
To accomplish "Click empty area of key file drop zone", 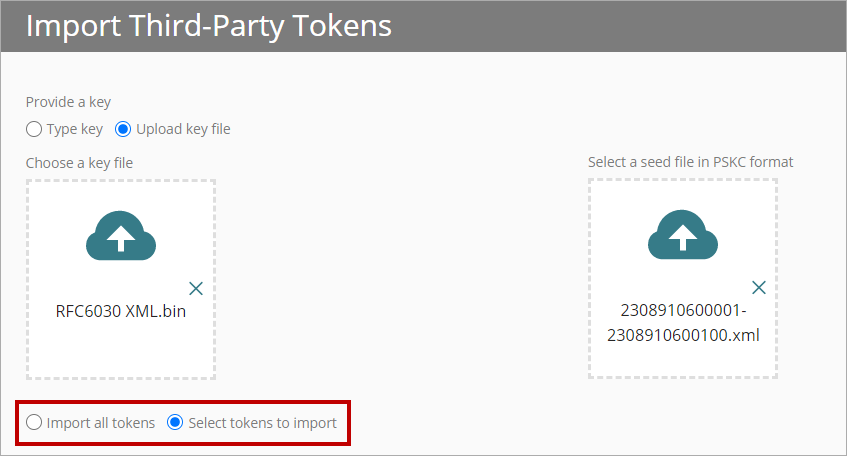I will click(x=120, y=352).
